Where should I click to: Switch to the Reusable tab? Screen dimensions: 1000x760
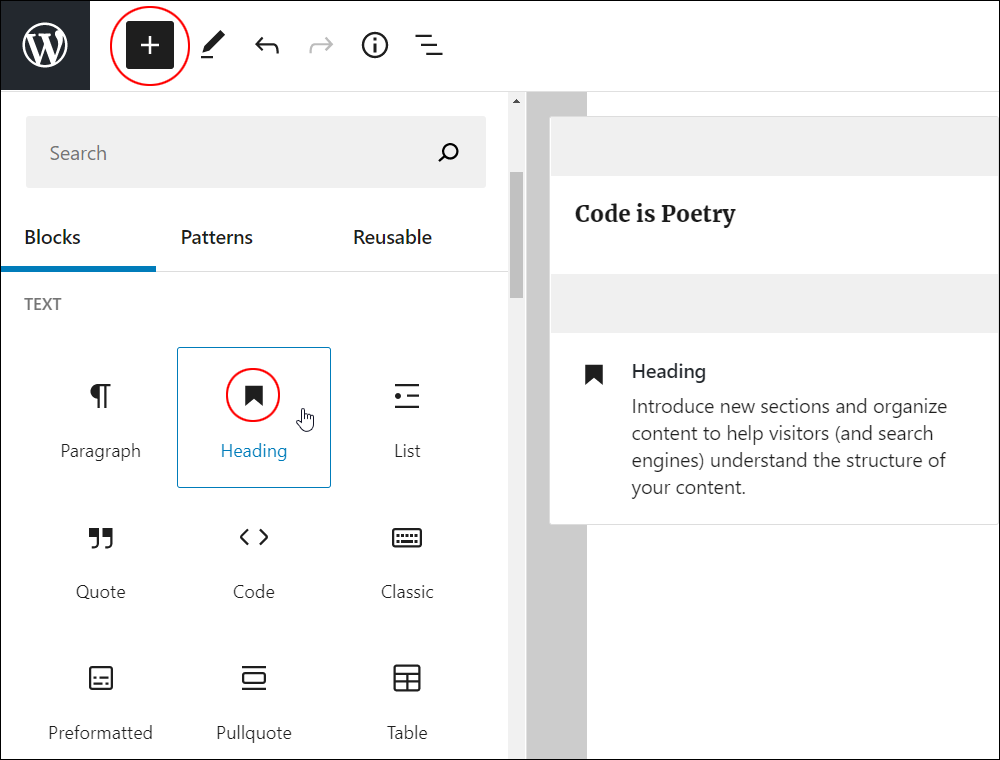click(x=392, y=237)
